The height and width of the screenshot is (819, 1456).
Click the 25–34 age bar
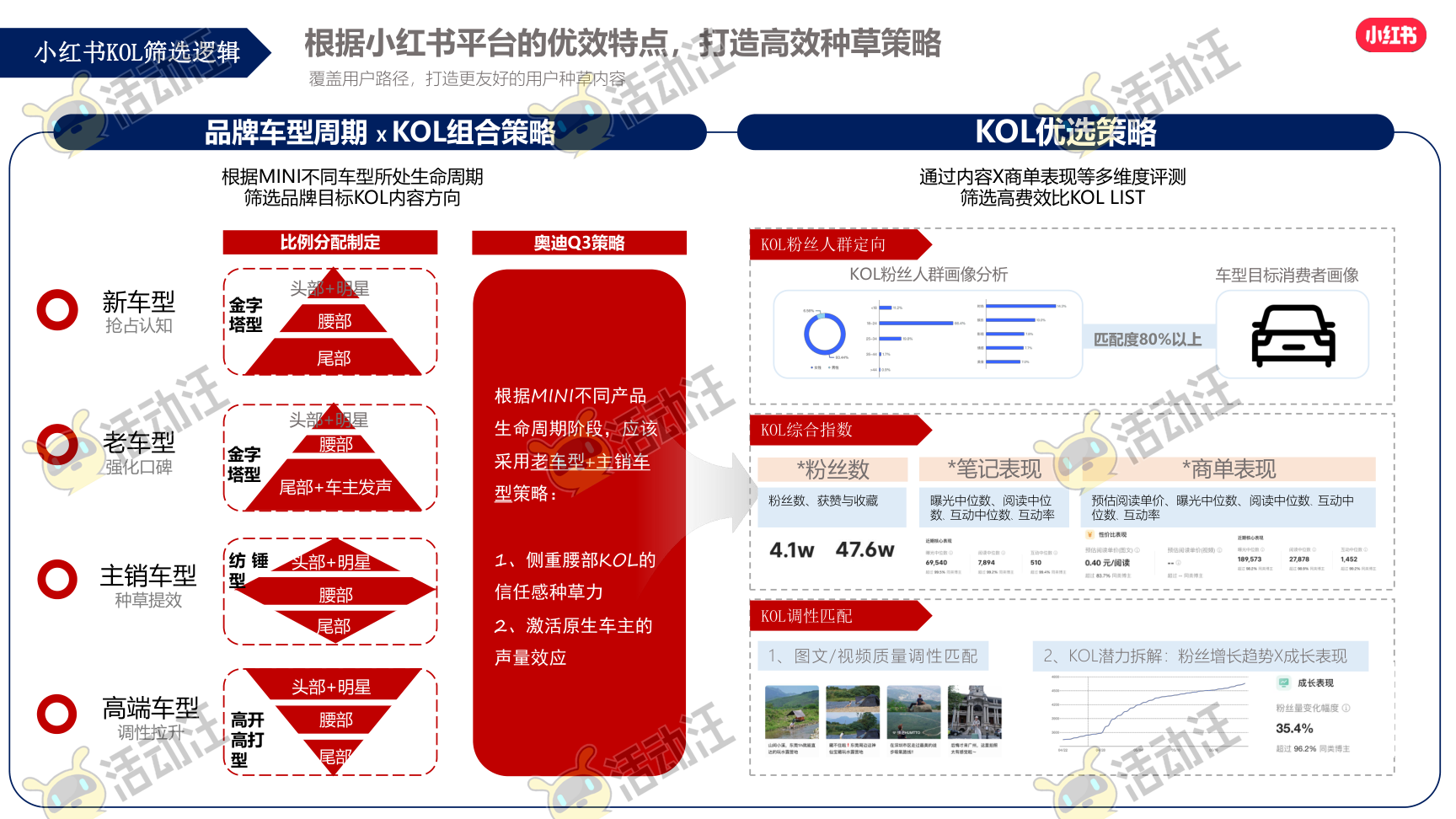tap(890, 339)
